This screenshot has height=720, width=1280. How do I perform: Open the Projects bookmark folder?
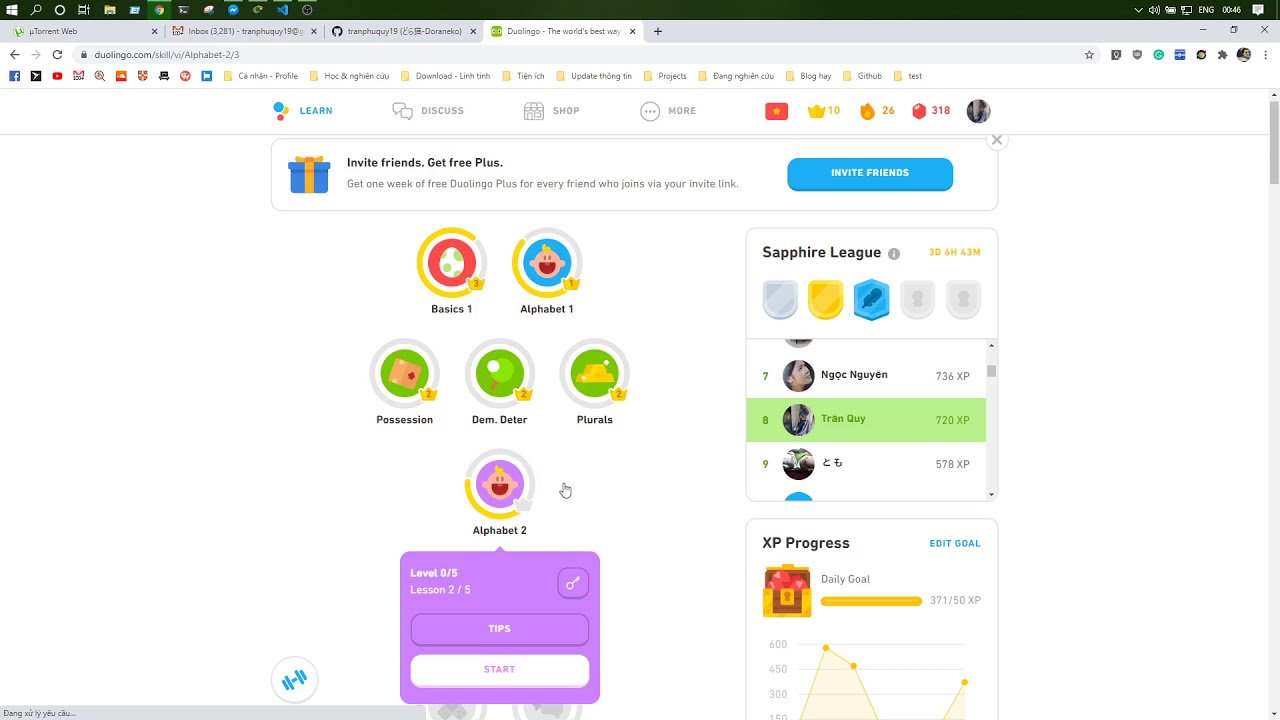[x=665, y=76]
